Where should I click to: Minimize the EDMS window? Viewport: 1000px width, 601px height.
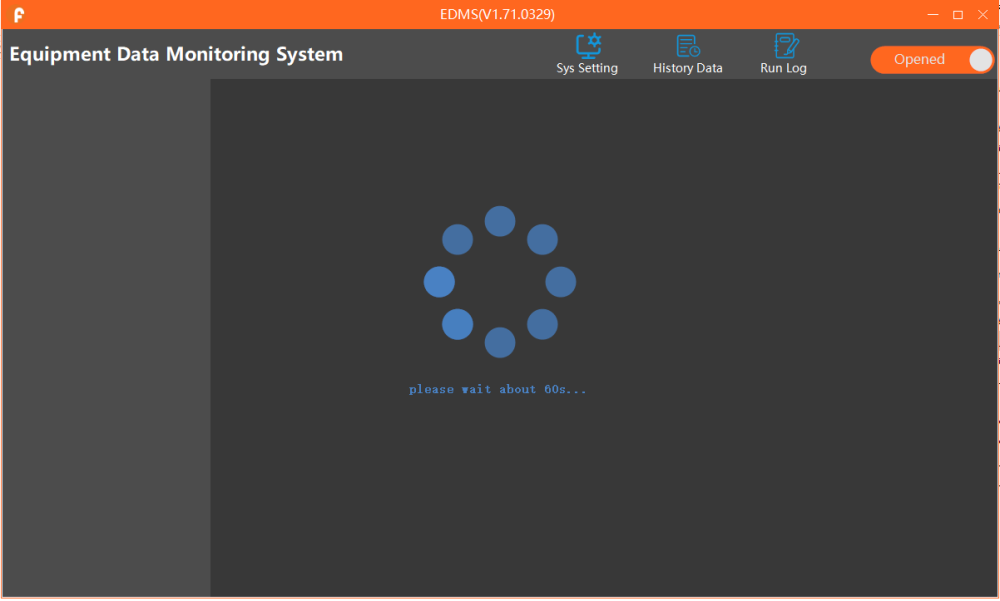(x=933, y=14)
